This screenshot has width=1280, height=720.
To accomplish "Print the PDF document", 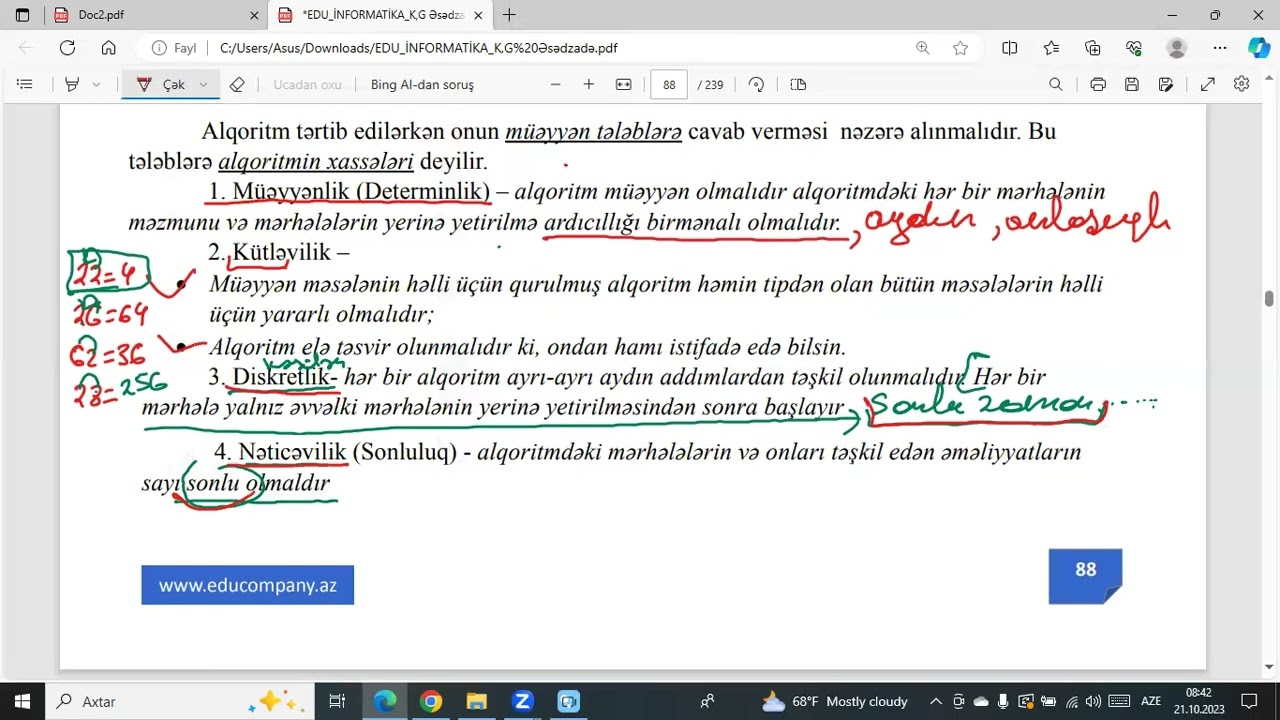I will coord(1098,85).
